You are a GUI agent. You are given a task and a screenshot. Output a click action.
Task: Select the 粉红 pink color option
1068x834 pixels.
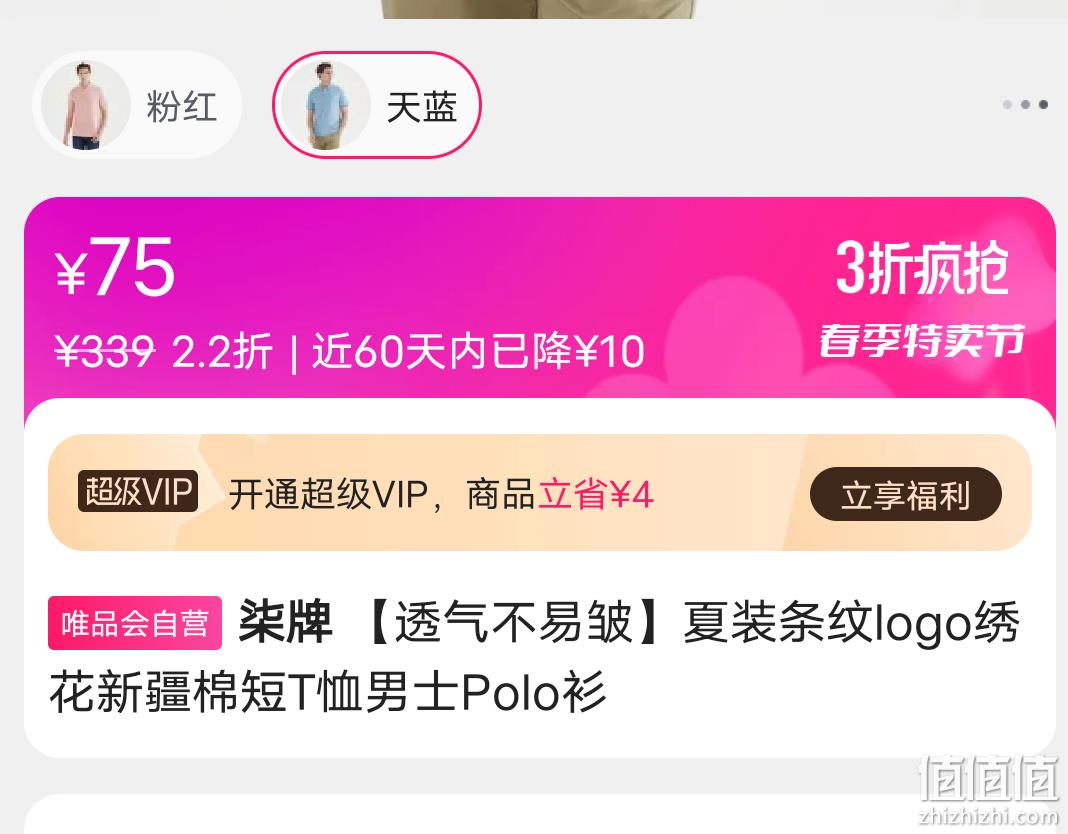pos(137,106)
